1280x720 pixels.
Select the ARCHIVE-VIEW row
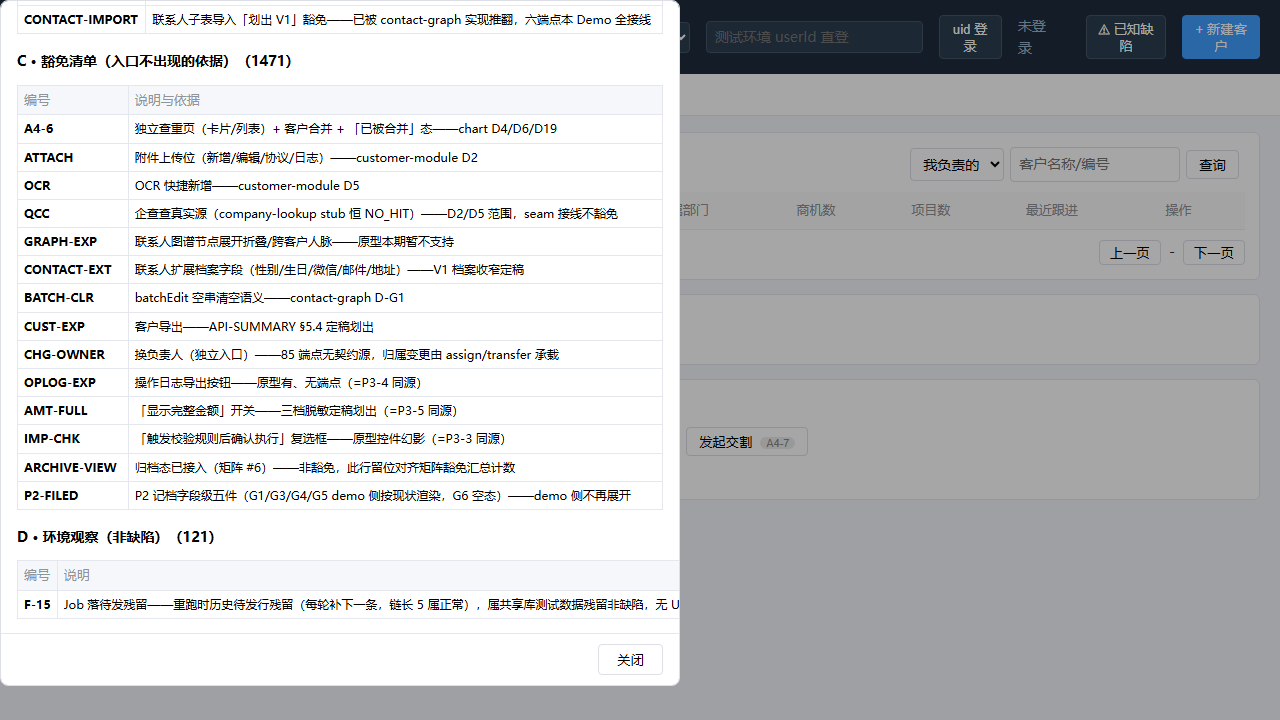(340, 467)
